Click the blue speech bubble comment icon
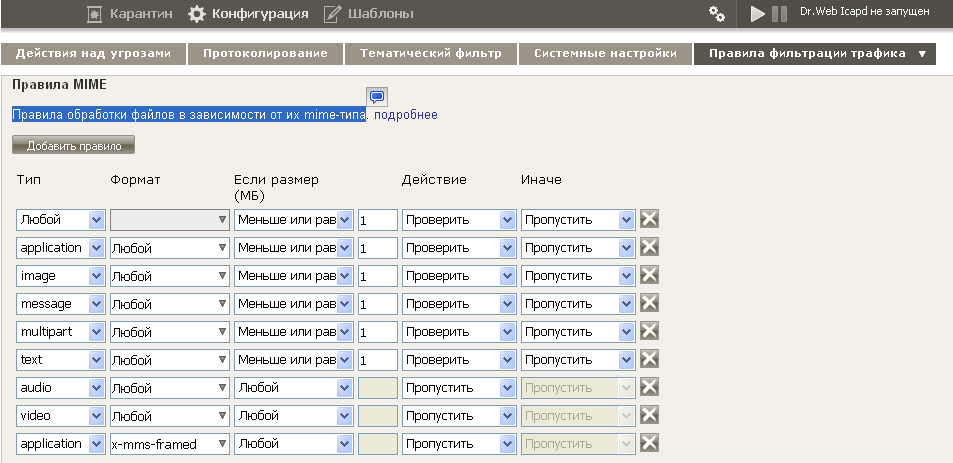 (377, 96)
